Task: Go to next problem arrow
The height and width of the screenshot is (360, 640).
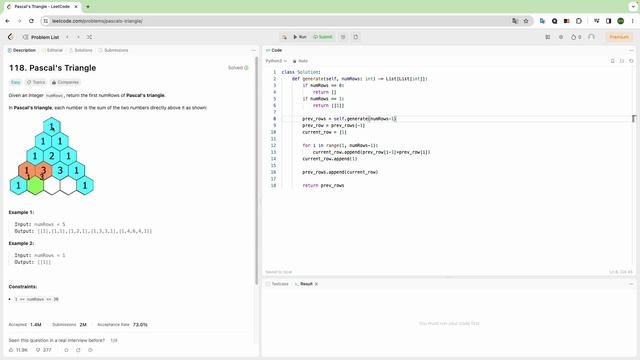Action: pos(78,37)
